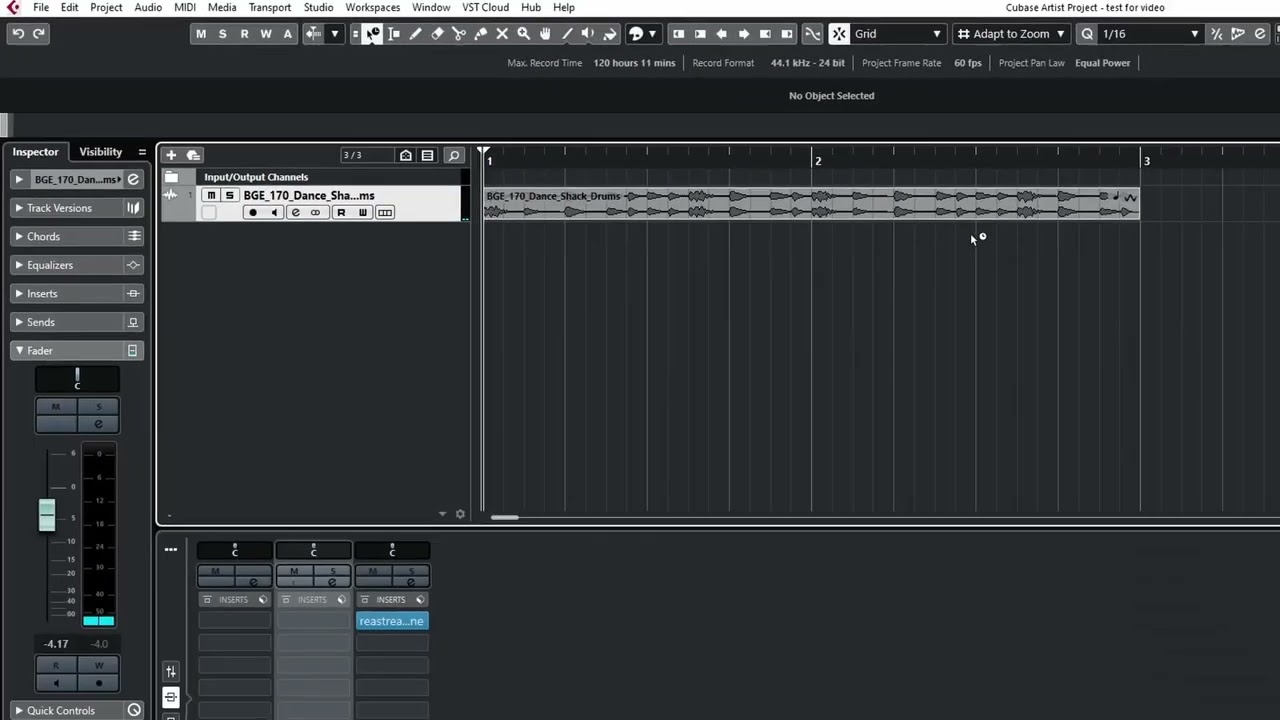Image resolution: width=1280 pixels, height=720 pixels.
Task: Toggle Monitor on the drums track
Action: [x=274, y=213]
